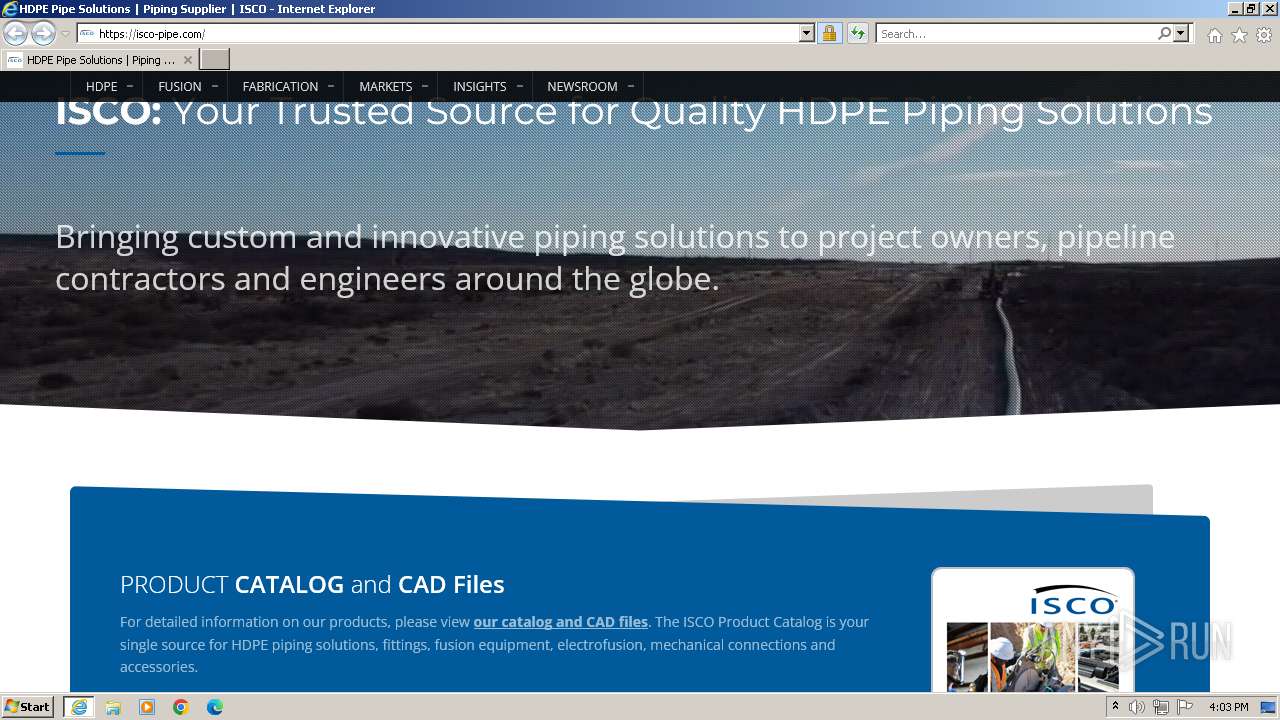
Task: Open the MARKETS menu item
Action: click(385, 87)
